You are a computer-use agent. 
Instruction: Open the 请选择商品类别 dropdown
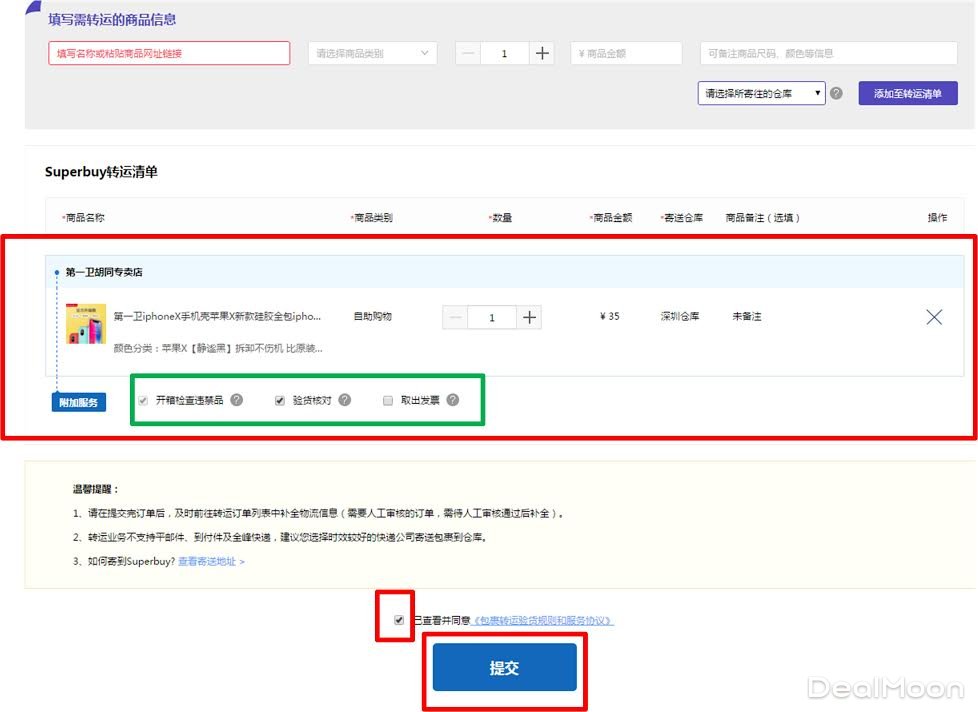[x=372, y=53]
